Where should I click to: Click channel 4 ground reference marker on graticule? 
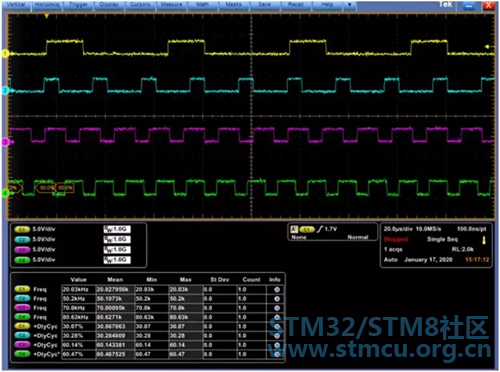[6, 193]
